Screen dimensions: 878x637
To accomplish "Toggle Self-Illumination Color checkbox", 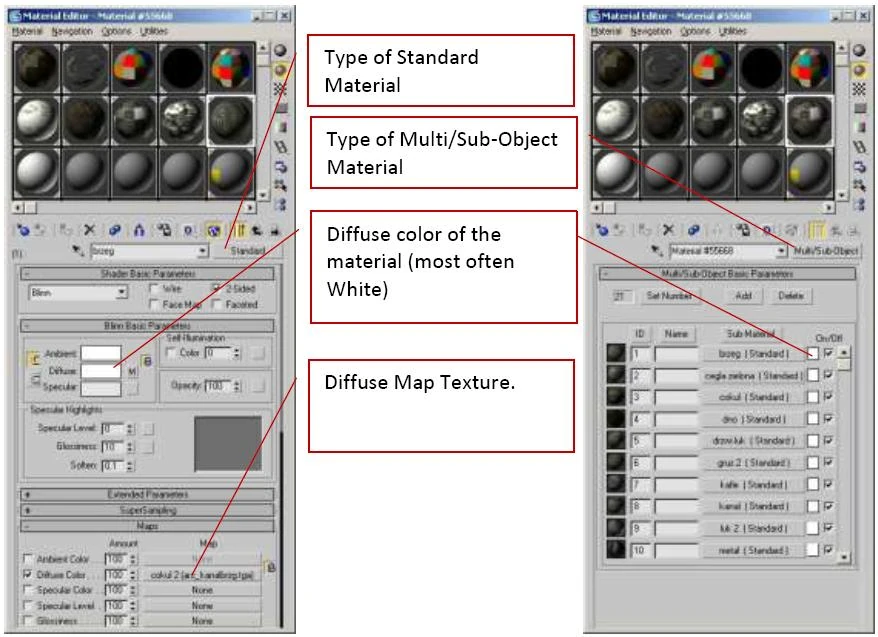I will [171, 353].
